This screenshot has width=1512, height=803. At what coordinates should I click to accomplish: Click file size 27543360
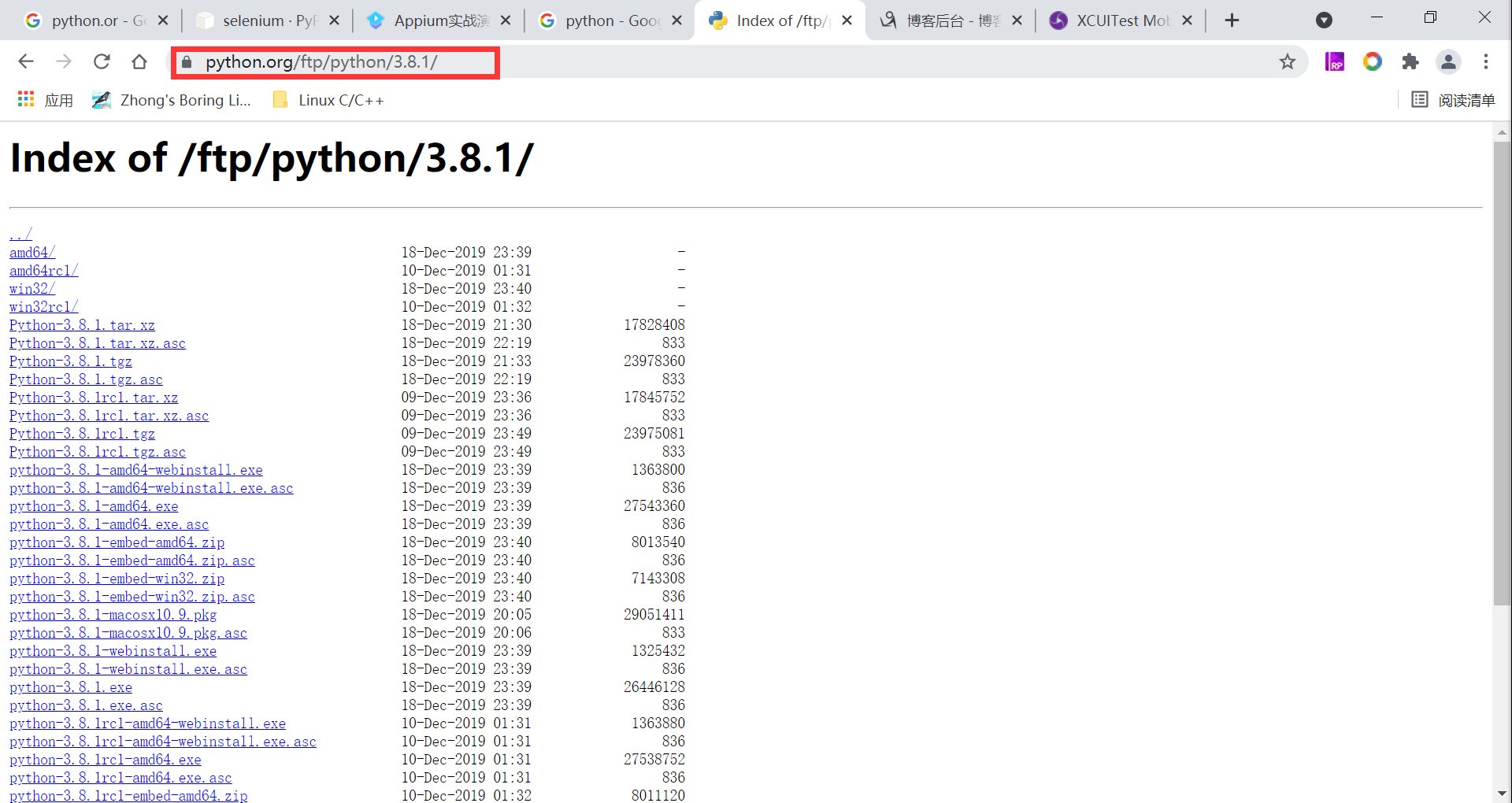654,505
